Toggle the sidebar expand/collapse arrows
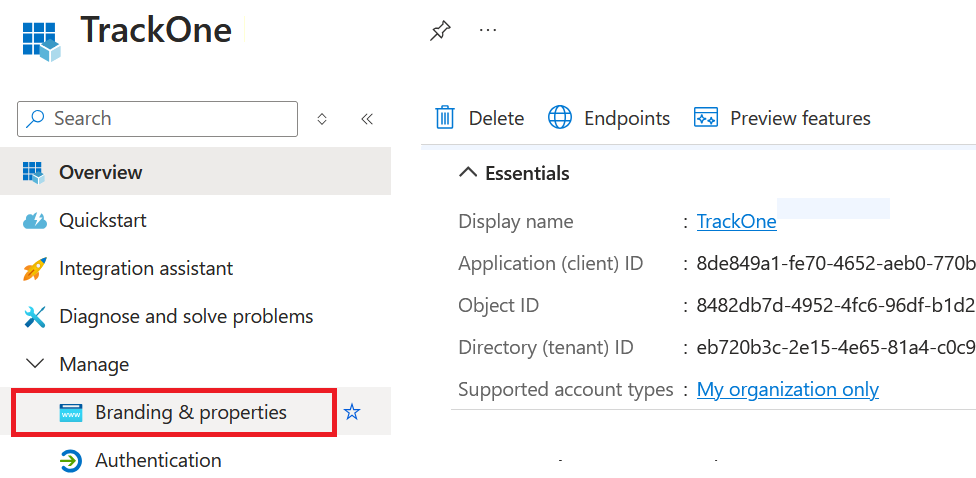This screenshot has height=478, width=976. pos(322,119)
